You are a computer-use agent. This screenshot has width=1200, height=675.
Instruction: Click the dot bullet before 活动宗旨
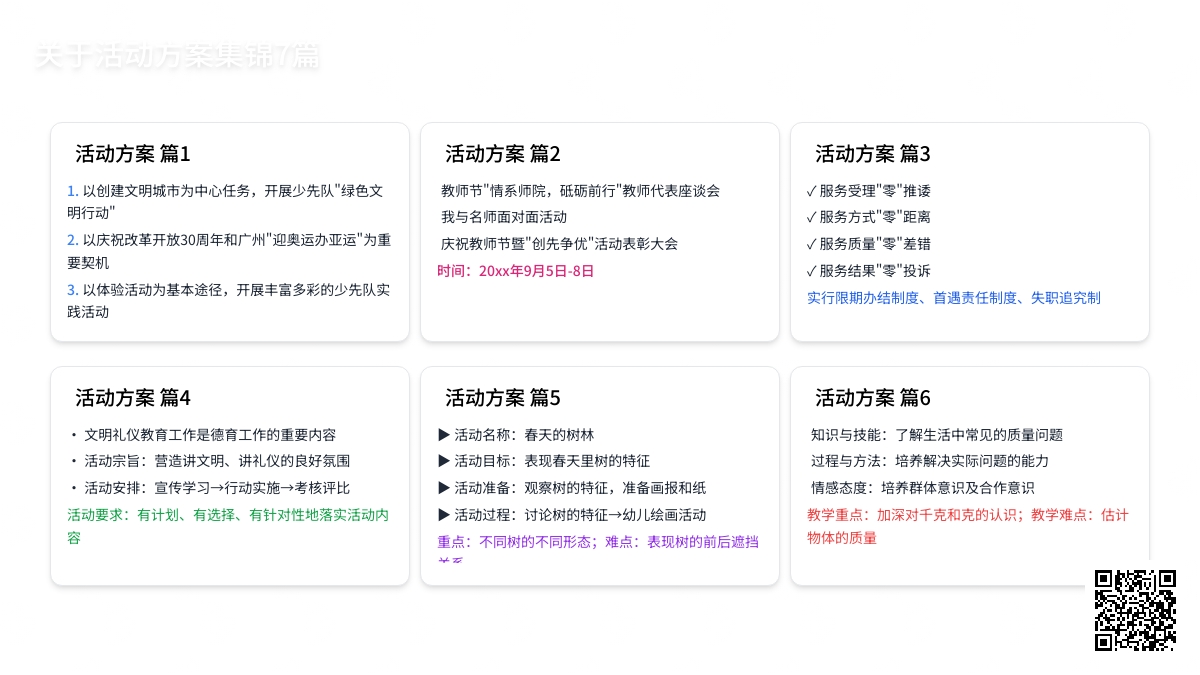[x=74, y=461]
